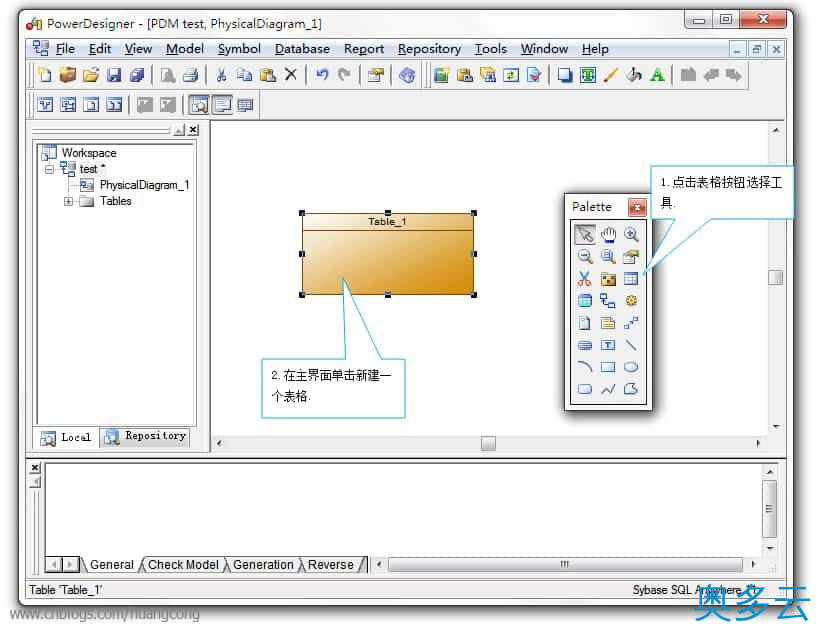821x632 pixels.
Task: Select the Pointer tool in Palette
Action: pyautogui.click(x=585, y=234)
